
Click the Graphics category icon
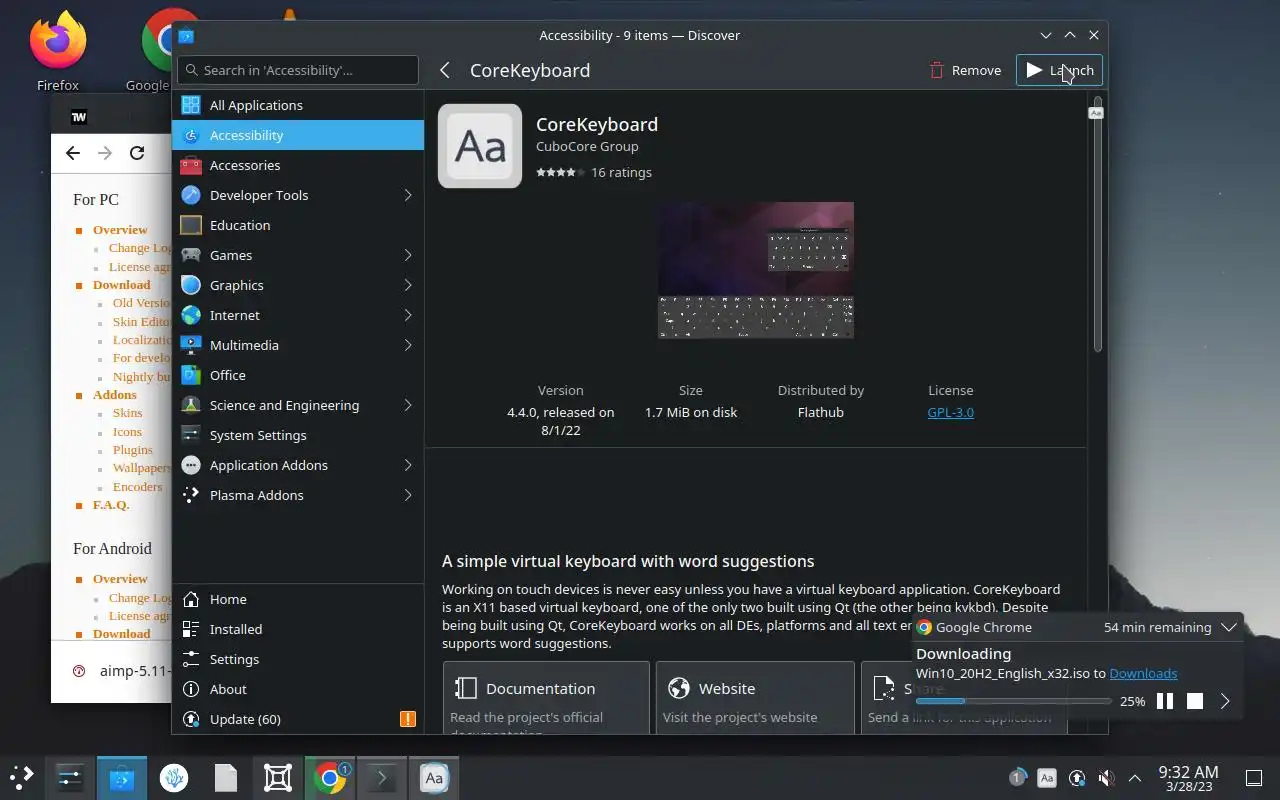pos(191,285)
